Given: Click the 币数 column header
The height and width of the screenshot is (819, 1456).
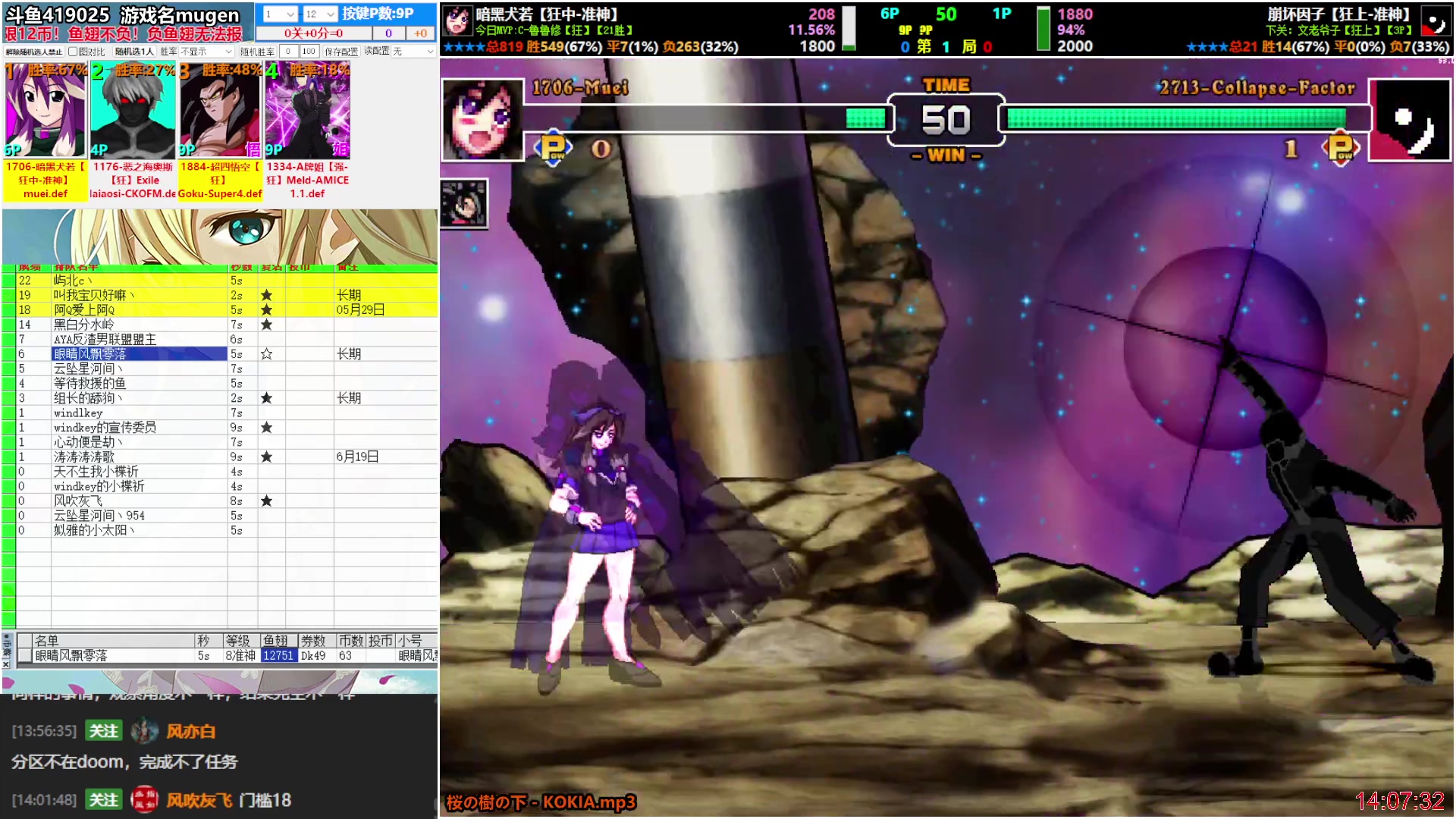Looking at the screenshot, I should click(351, 641).
